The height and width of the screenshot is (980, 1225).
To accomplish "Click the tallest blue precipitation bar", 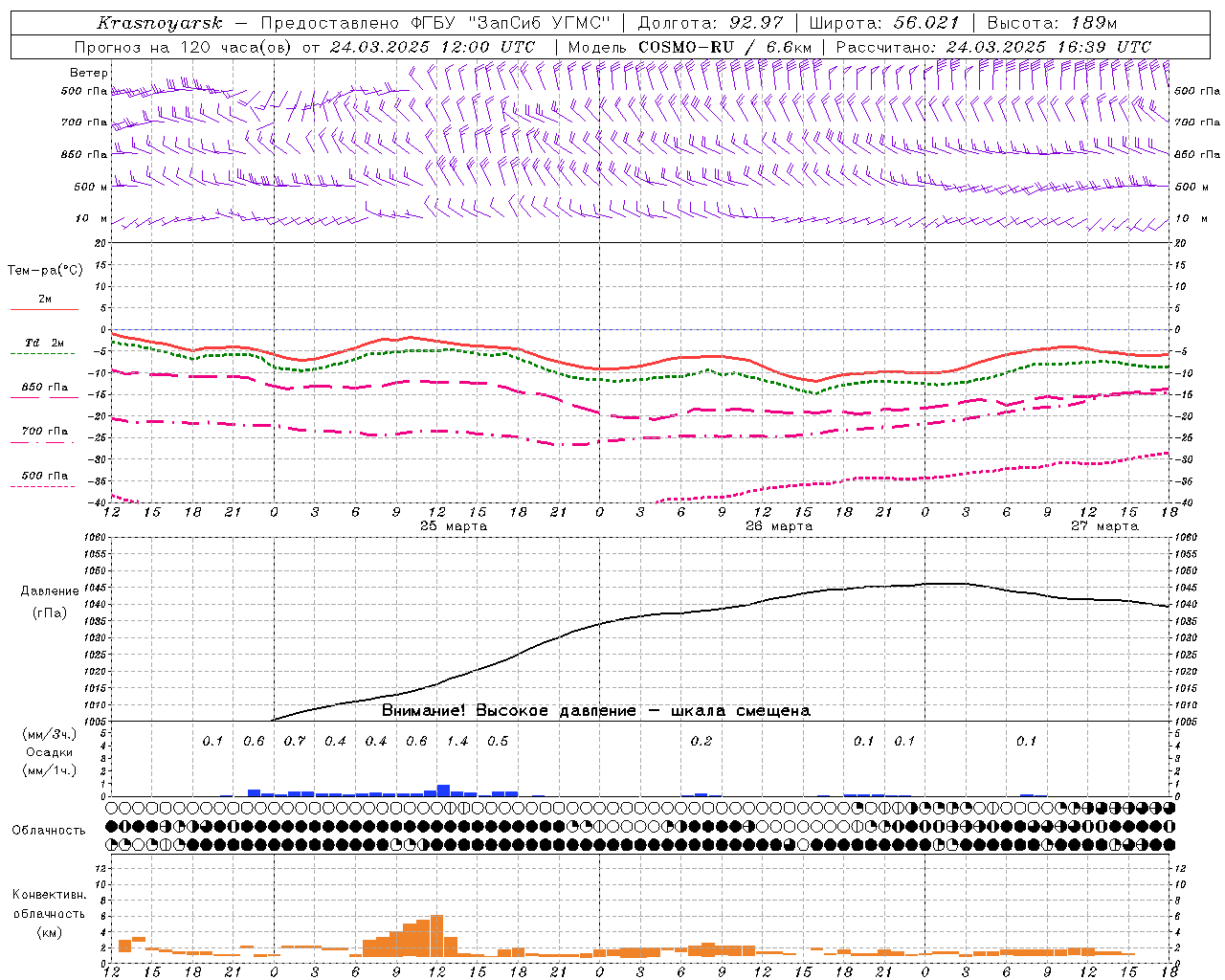I will click(x=443, y=791).
